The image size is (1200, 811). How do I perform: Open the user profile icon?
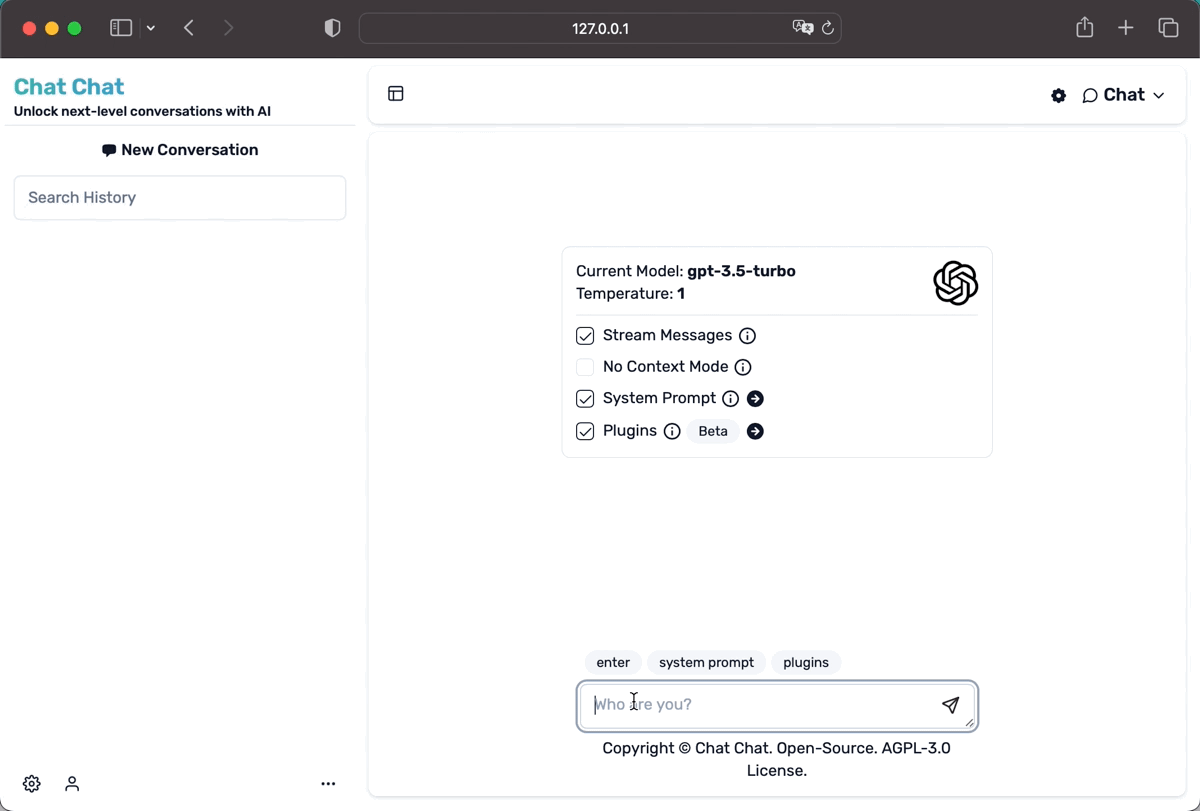coord(72,784)
